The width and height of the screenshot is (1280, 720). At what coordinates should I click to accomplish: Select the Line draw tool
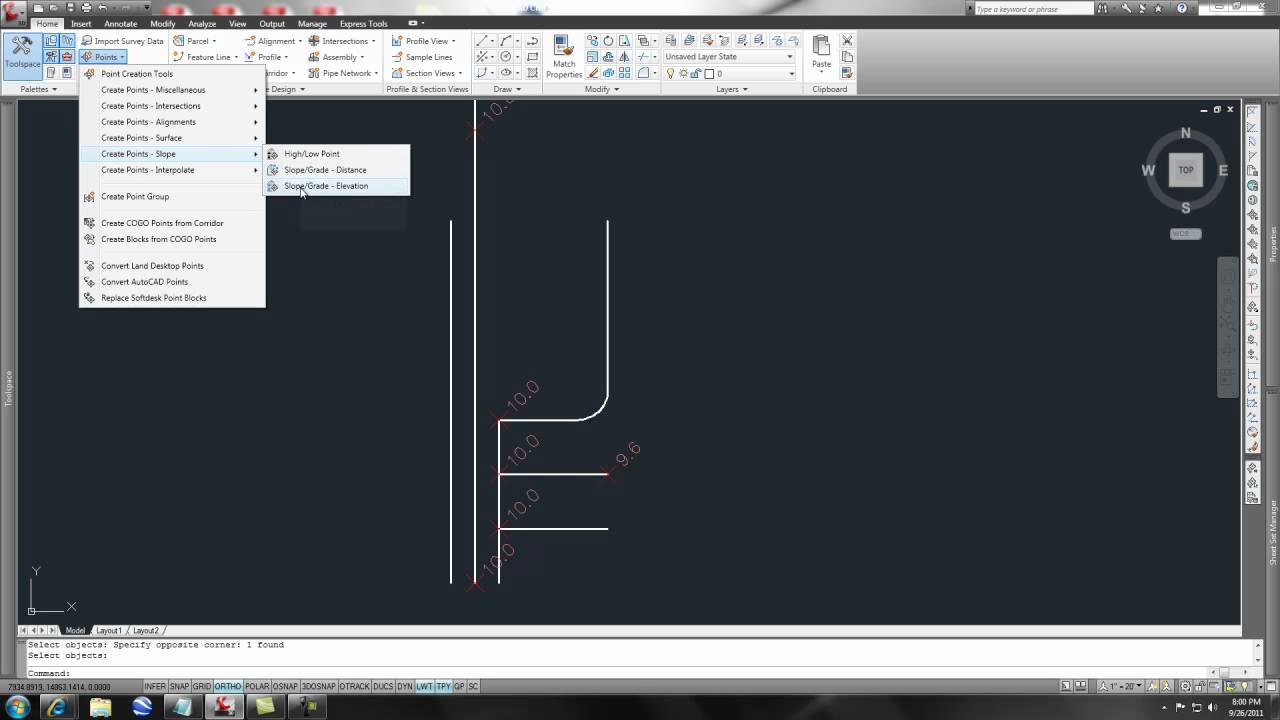(x=482, y=41)
